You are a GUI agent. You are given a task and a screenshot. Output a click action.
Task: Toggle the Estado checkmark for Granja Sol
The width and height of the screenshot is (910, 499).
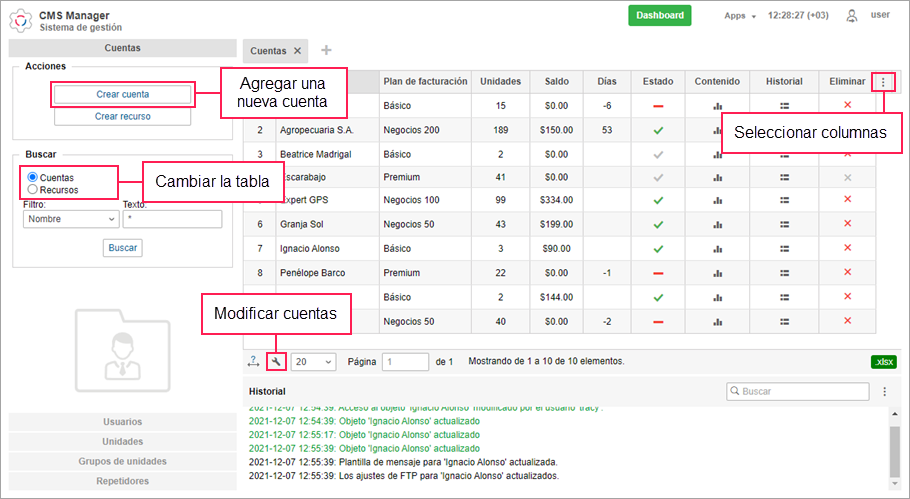click(658, 225)
